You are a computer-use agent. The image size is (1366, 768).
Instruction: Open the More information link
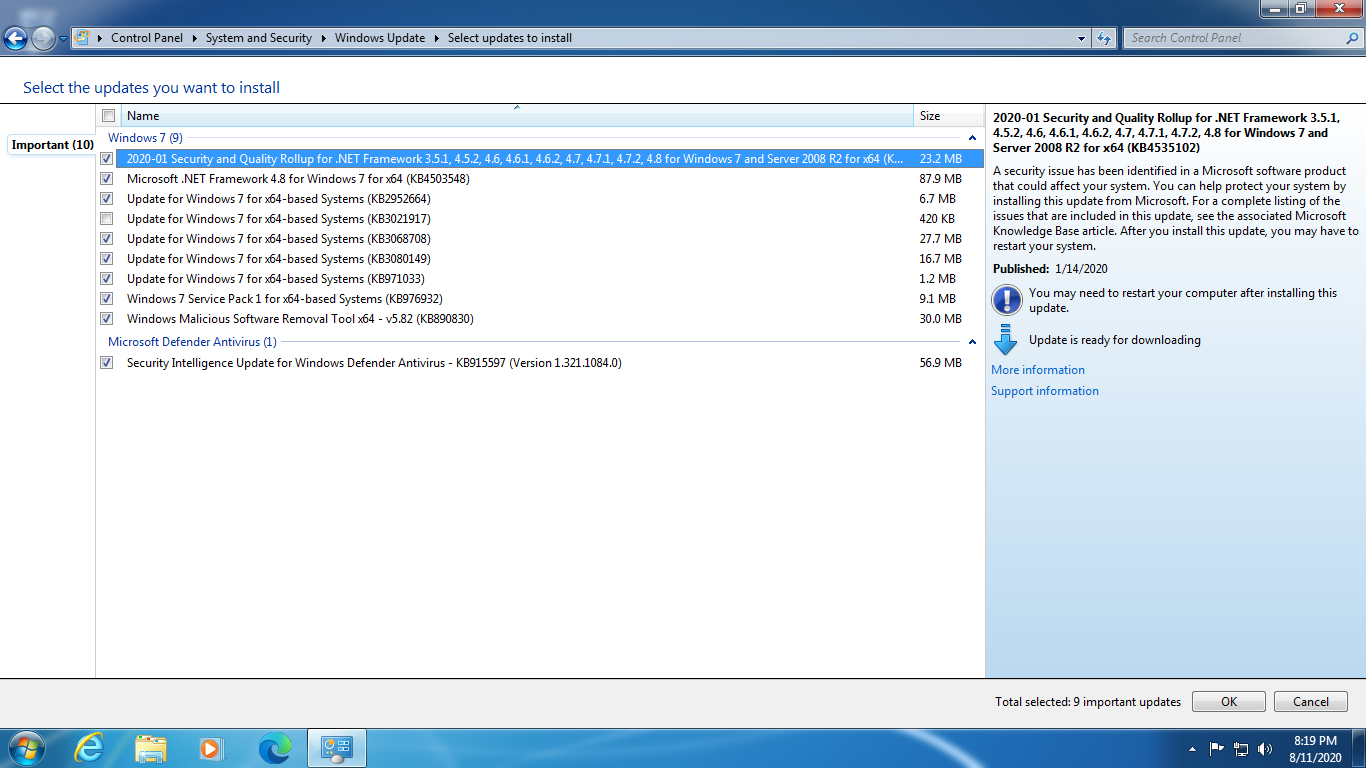click(x=1038, y=370)
